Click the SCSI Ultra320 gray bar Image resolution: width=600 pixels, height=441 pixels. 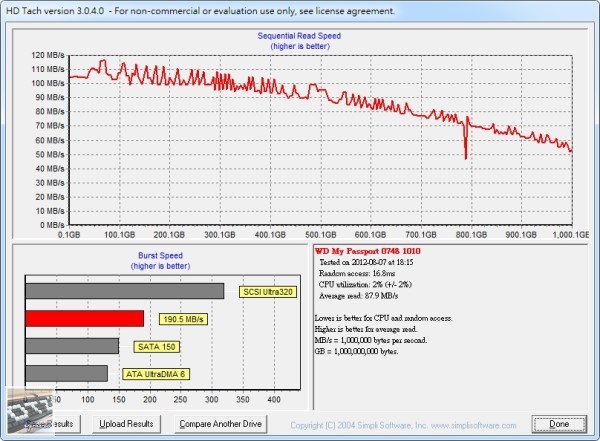coord(125,291)
